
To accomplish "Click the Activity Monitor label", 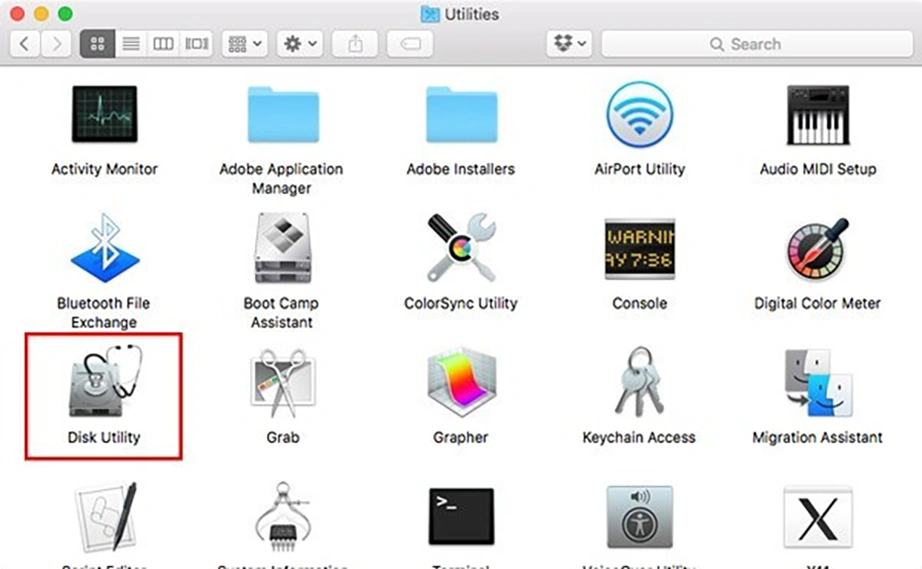I will [x=105, y=169].
